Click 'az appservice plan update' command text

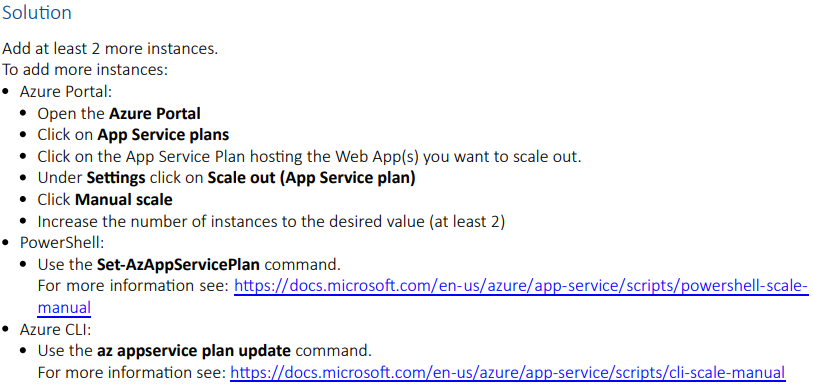194,351
